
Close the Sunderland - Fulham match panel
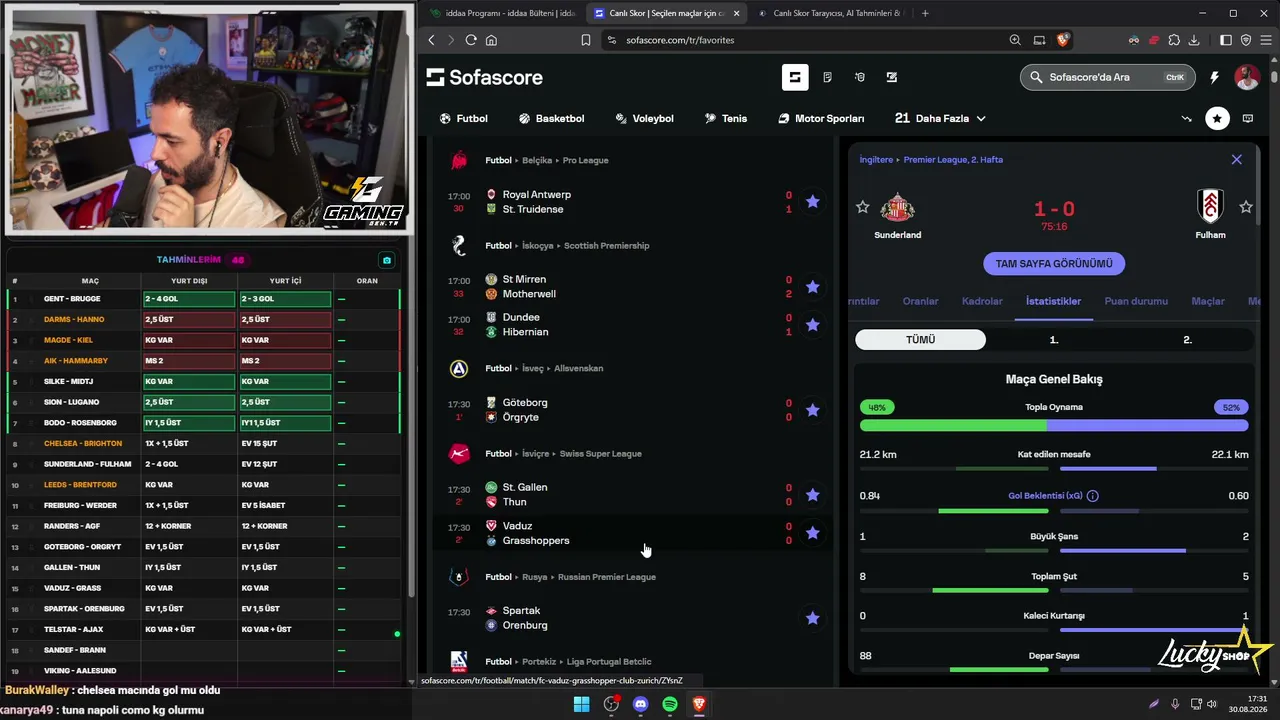(1237, 159)
